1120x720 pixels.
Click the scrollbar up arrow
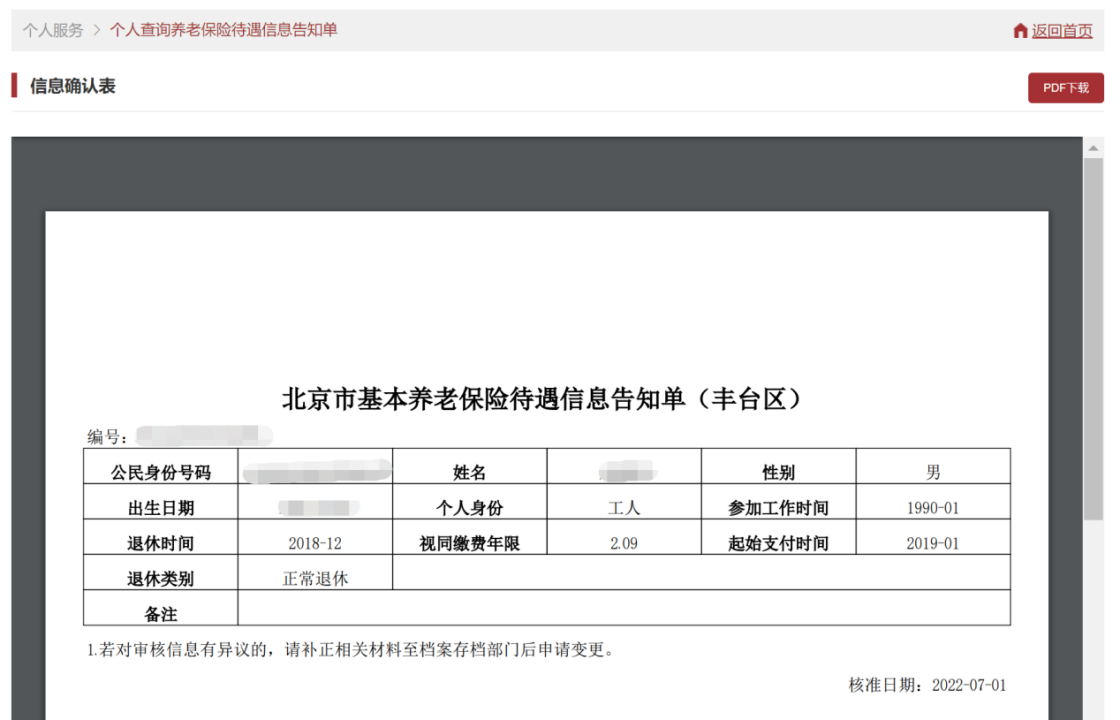[1093, 149]
